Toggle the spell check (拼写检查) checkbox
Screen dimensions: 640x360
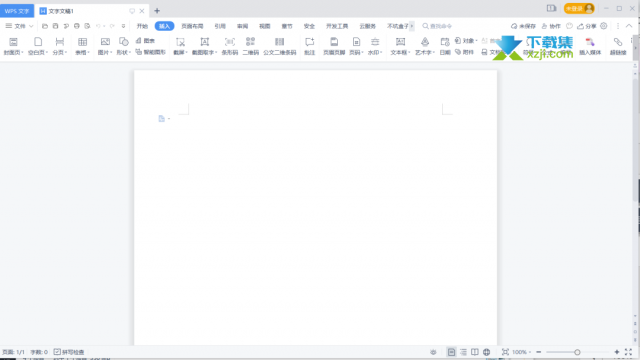69,352
